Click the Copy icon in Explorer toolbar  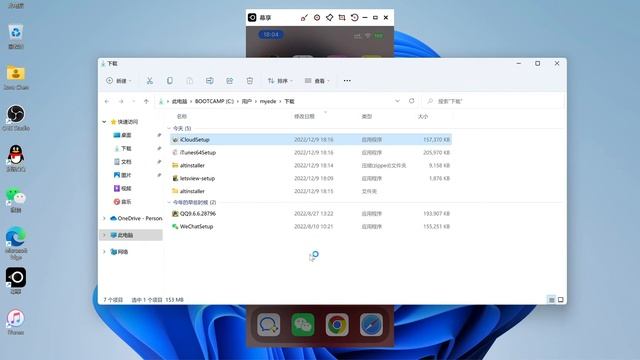pyautogui.click(x=170, y=81)
